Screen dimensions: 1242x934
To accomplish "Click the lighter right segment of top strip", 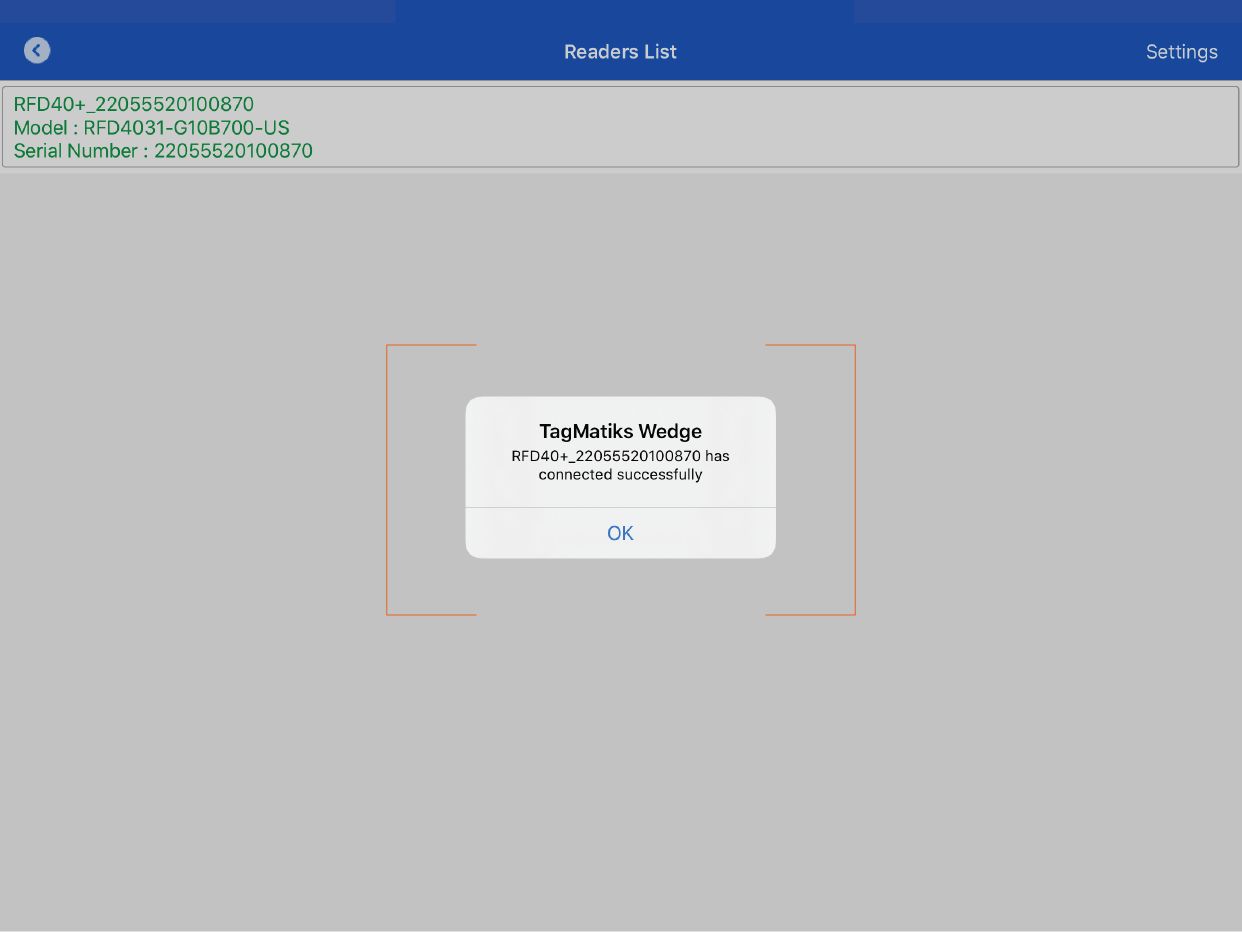I will point(1047,10).
